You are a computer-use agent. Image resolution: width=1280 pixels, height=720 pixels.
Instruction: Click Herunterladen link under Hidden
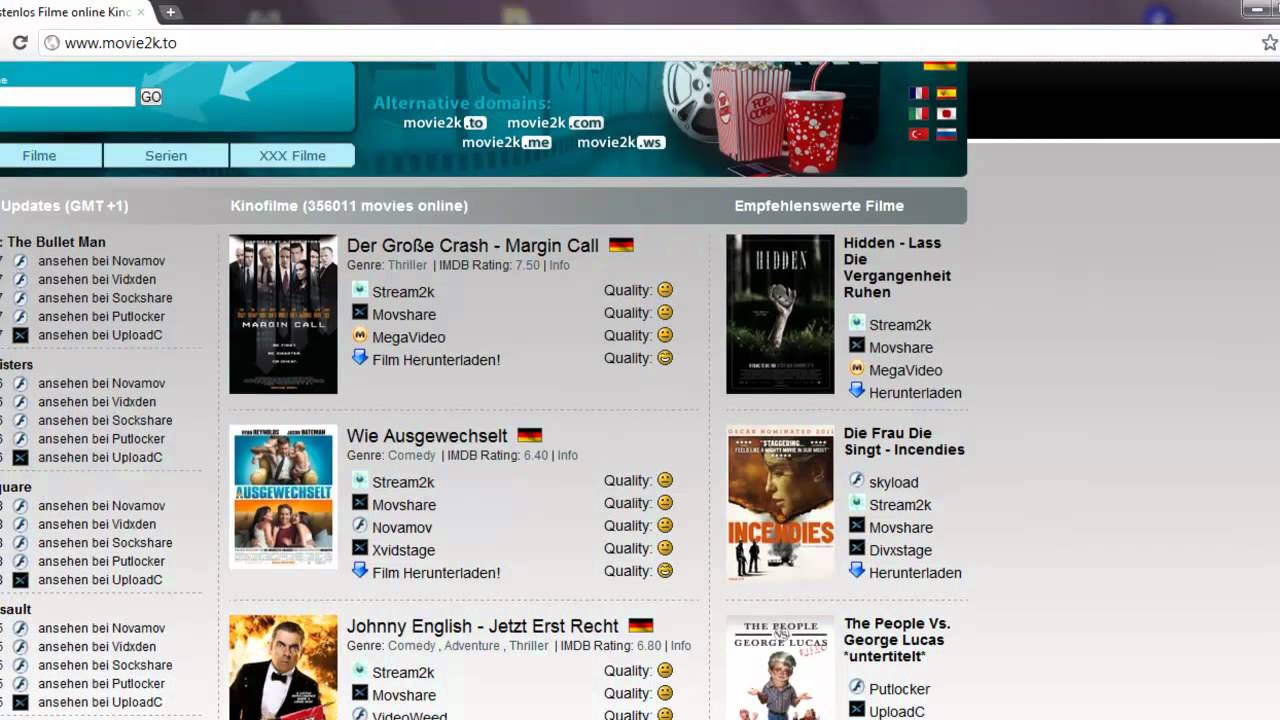pyautogui.click(x=915, y=392)
